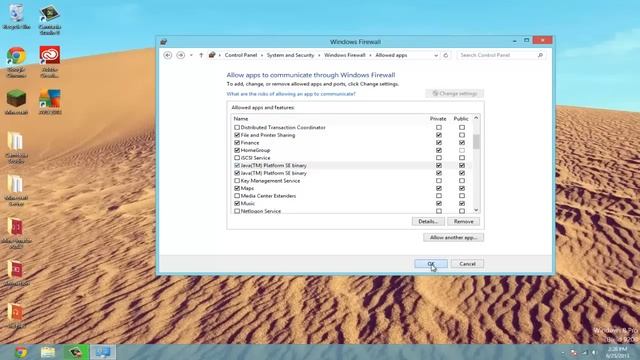Click the volume icon in system tray
Screen dimensions: 640x360
(594, 352)
